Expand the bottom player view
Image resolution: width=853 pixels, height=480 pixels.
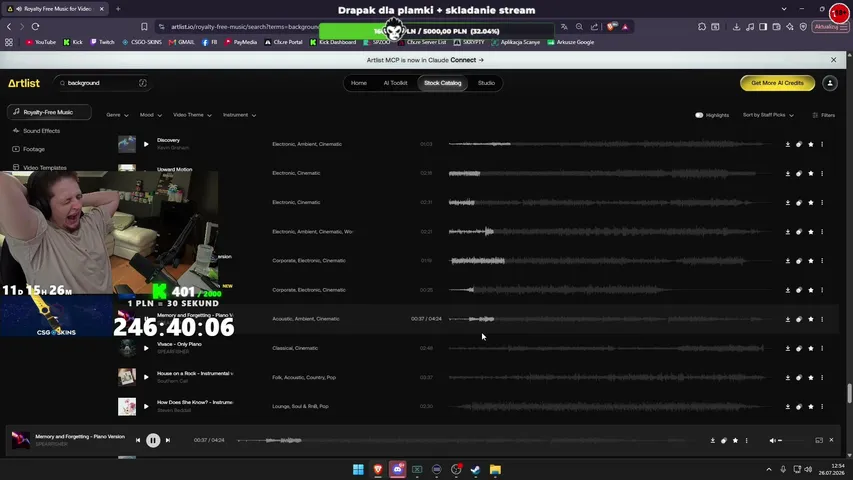point(819,440)
